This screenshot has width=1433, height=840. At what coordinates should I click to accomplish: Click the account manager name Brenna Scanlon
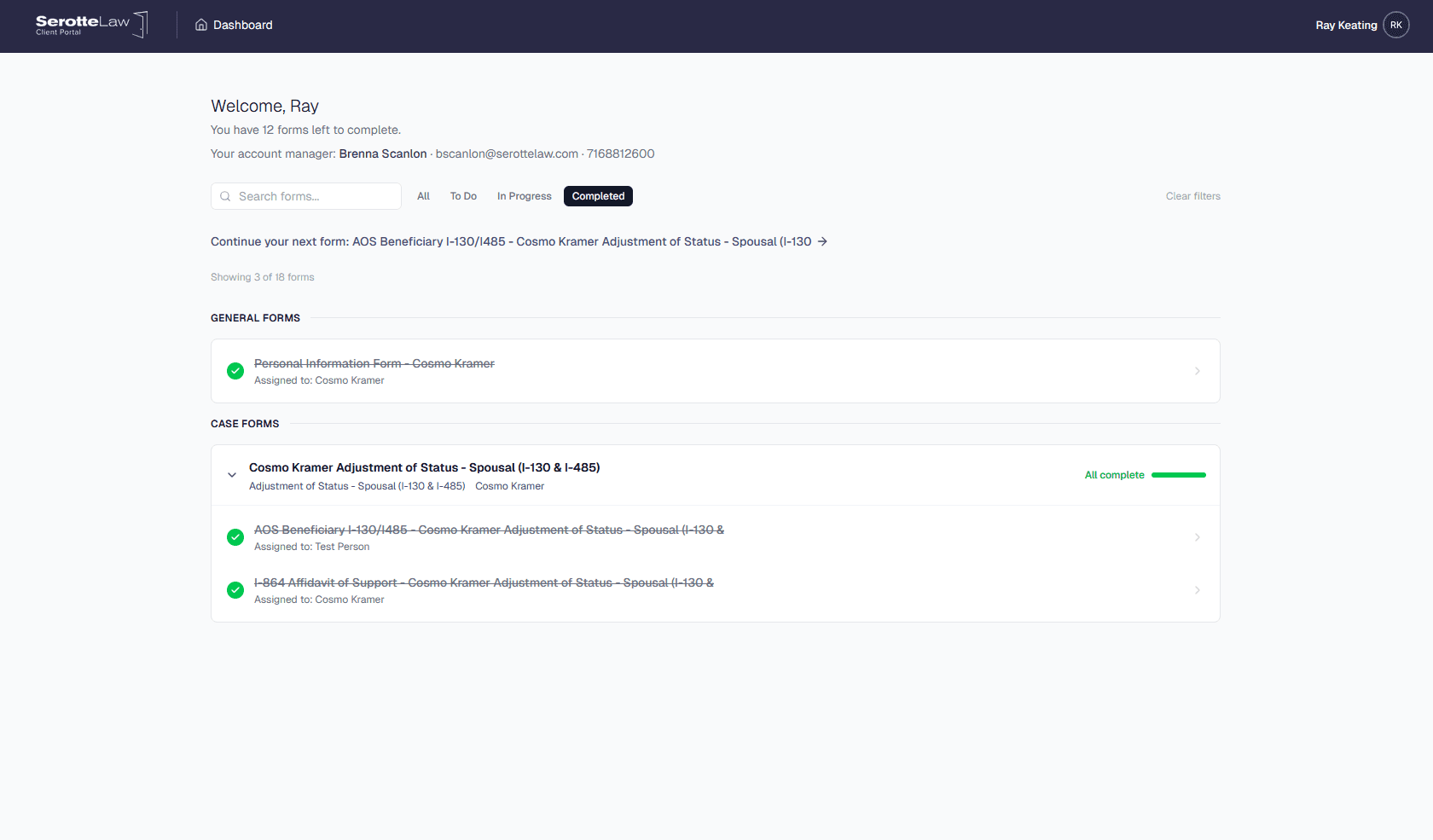(x=383, y=154)
